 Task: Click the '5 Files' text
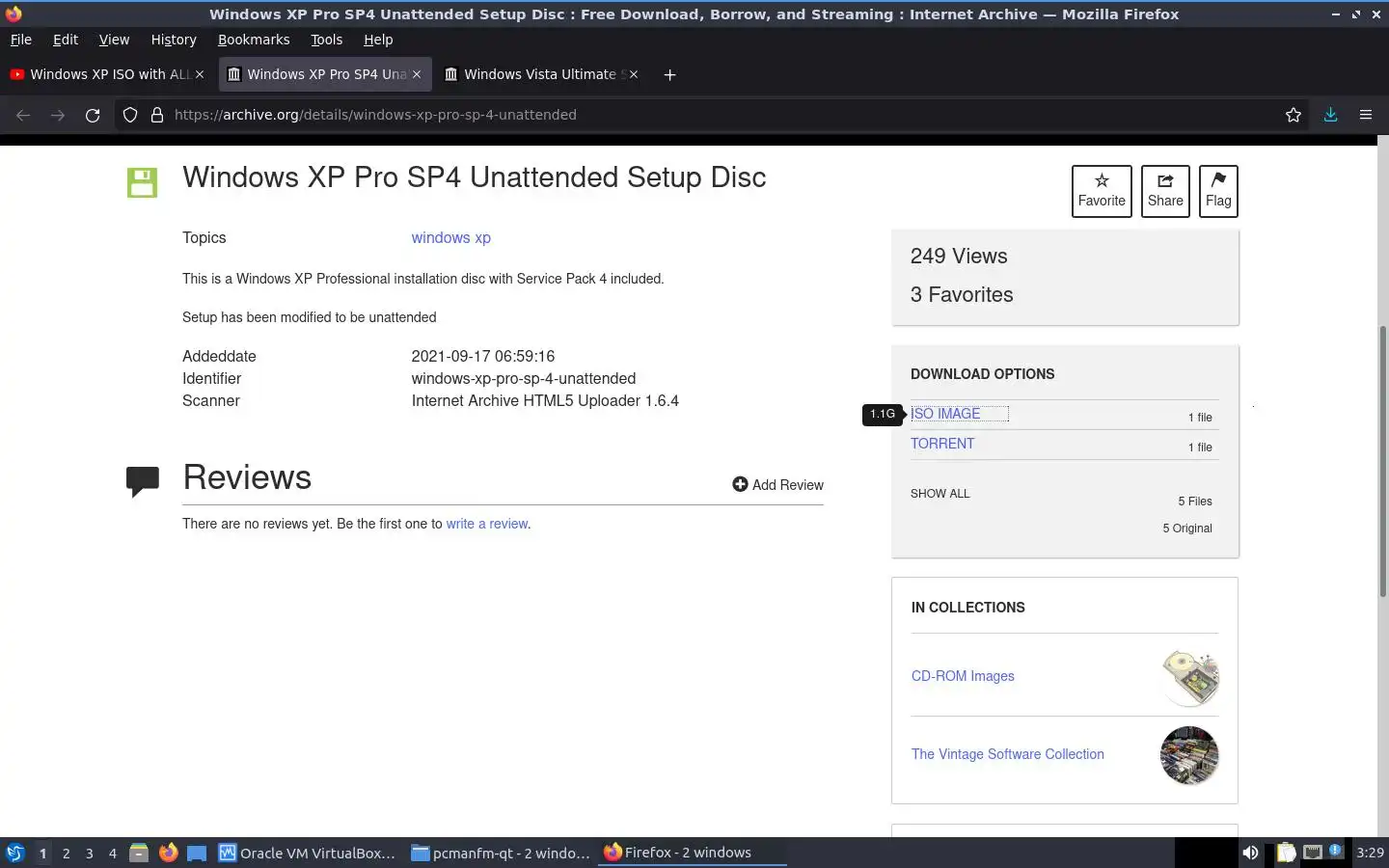[1195, 502]
